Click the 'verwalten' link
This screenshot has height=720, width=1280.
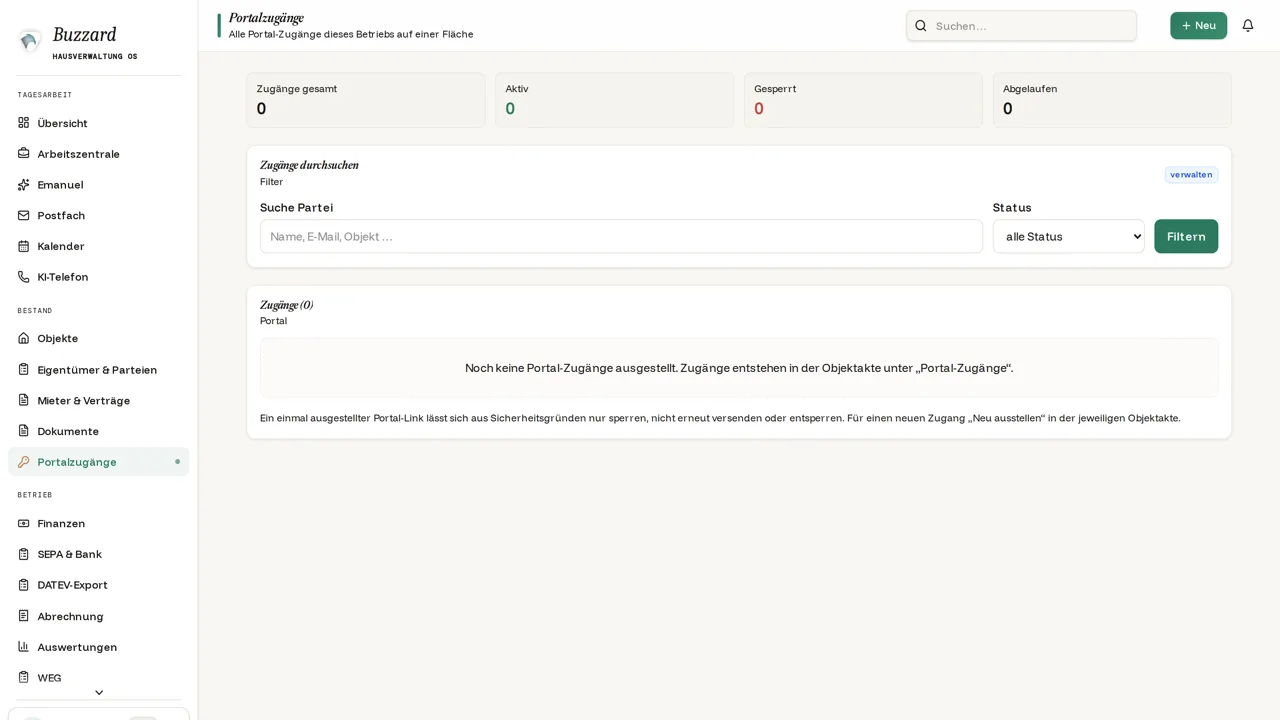coord(1191,175)
